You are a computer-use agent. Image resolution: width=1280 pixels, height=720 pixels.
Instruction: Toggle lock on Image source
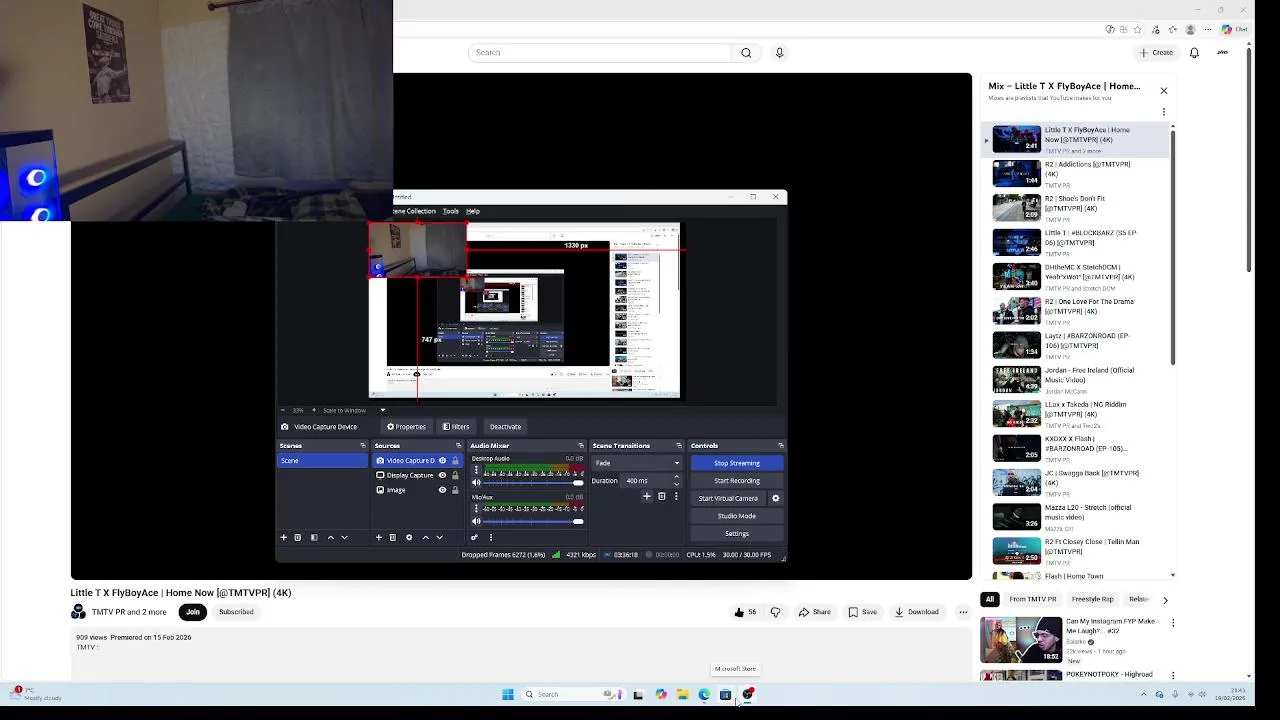point(455,491)
